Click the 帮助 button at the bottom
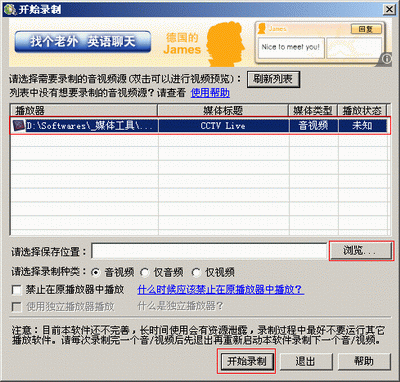Viewport: 400px width, 382px height. (x=364, y=361)
